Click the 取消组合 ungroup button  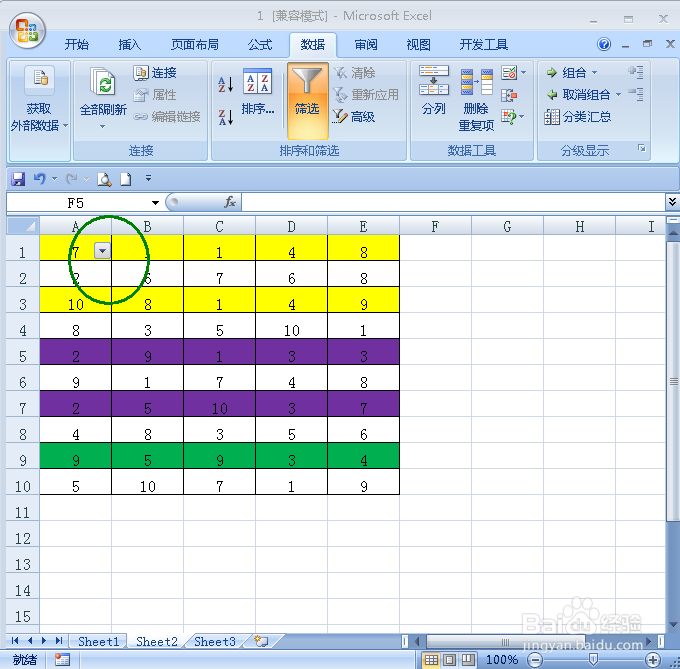[578, 94]
